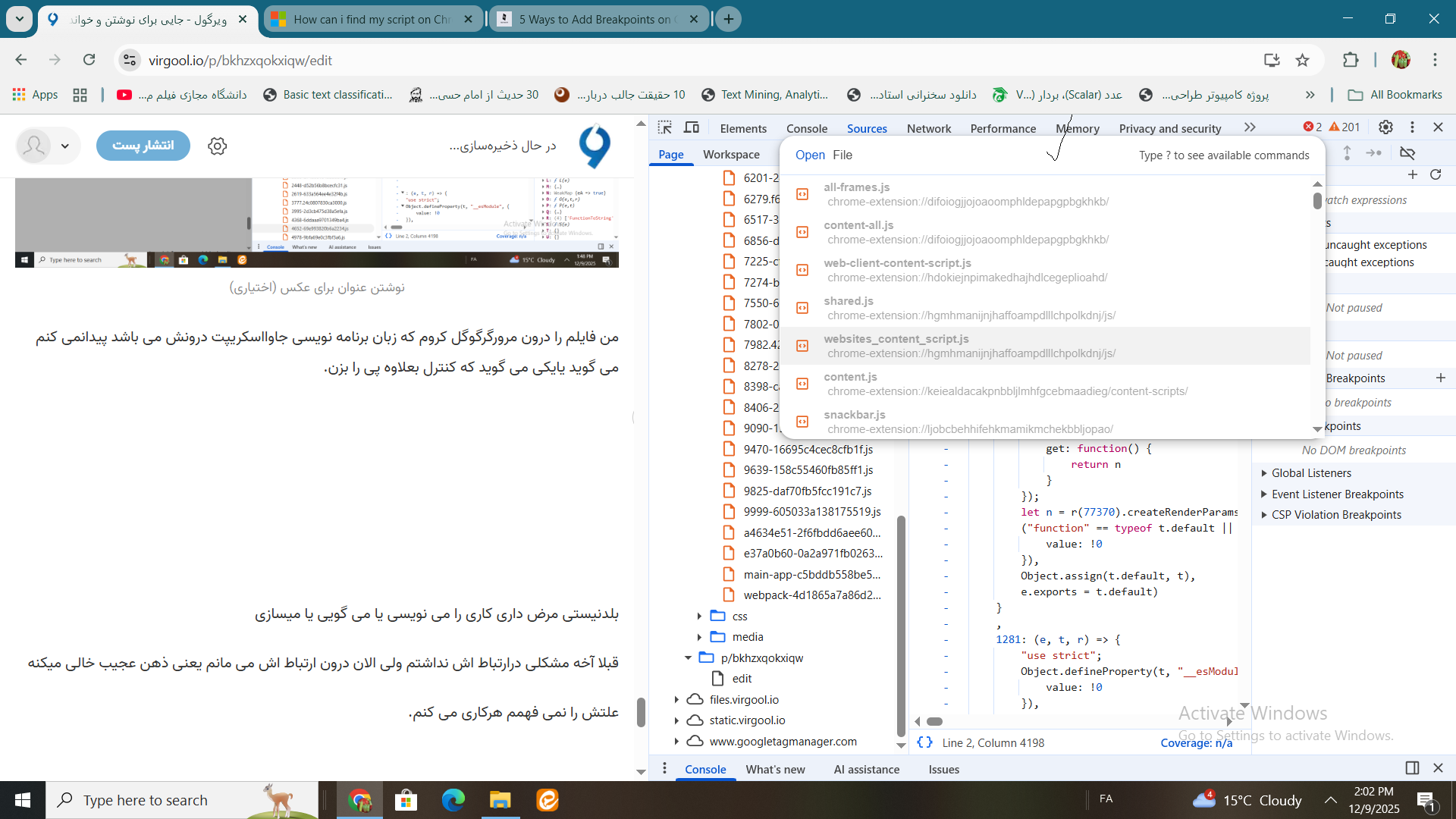Click the blue publish post button
1456x819 pixels.
pos(143,146)
